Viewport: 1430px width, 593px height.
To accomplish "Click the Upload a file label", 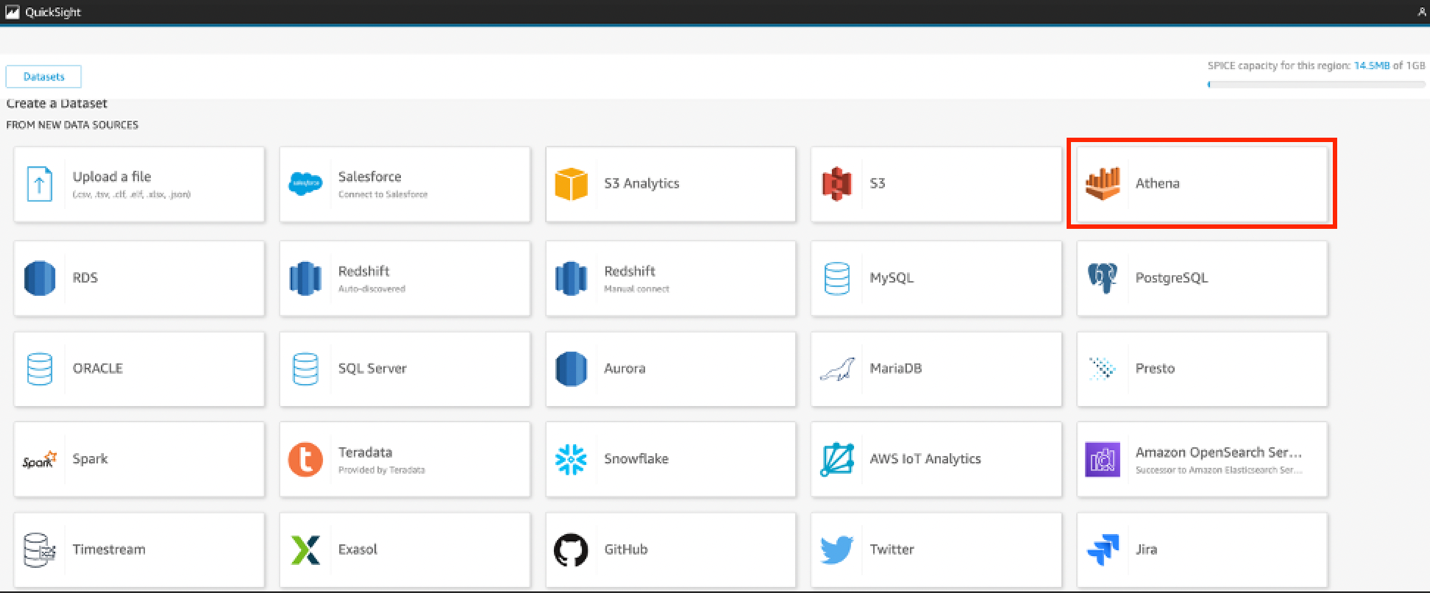I will pyautogui.click(x=112, y=176).
